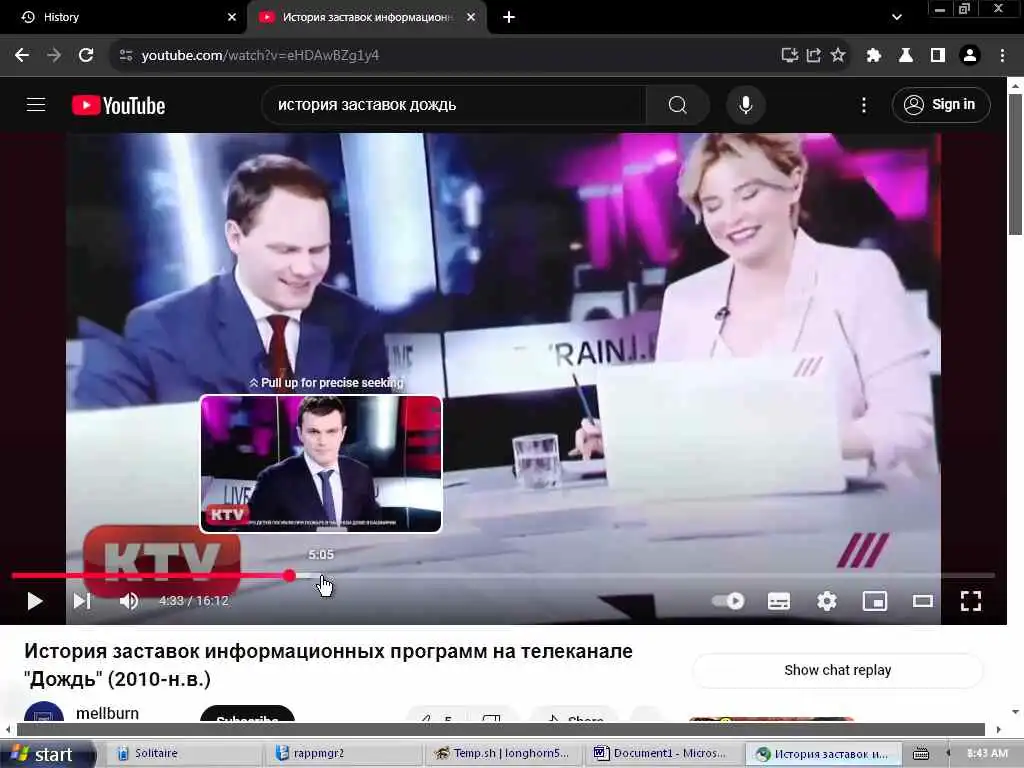The image size is (1024, 768).
Task: Enable miniplayer mode
Action: tap(874, 601)
